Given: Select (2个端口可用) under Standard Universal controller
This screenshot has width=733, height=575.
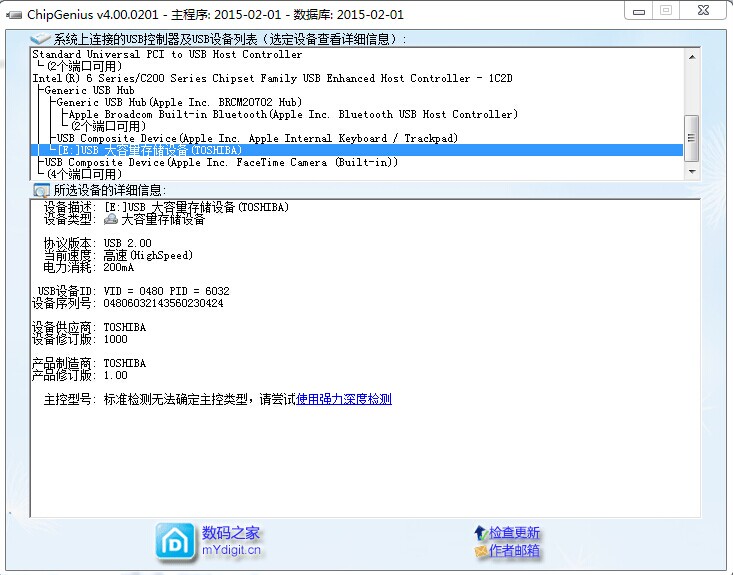Looking at the screenshot, I should 84,66.
